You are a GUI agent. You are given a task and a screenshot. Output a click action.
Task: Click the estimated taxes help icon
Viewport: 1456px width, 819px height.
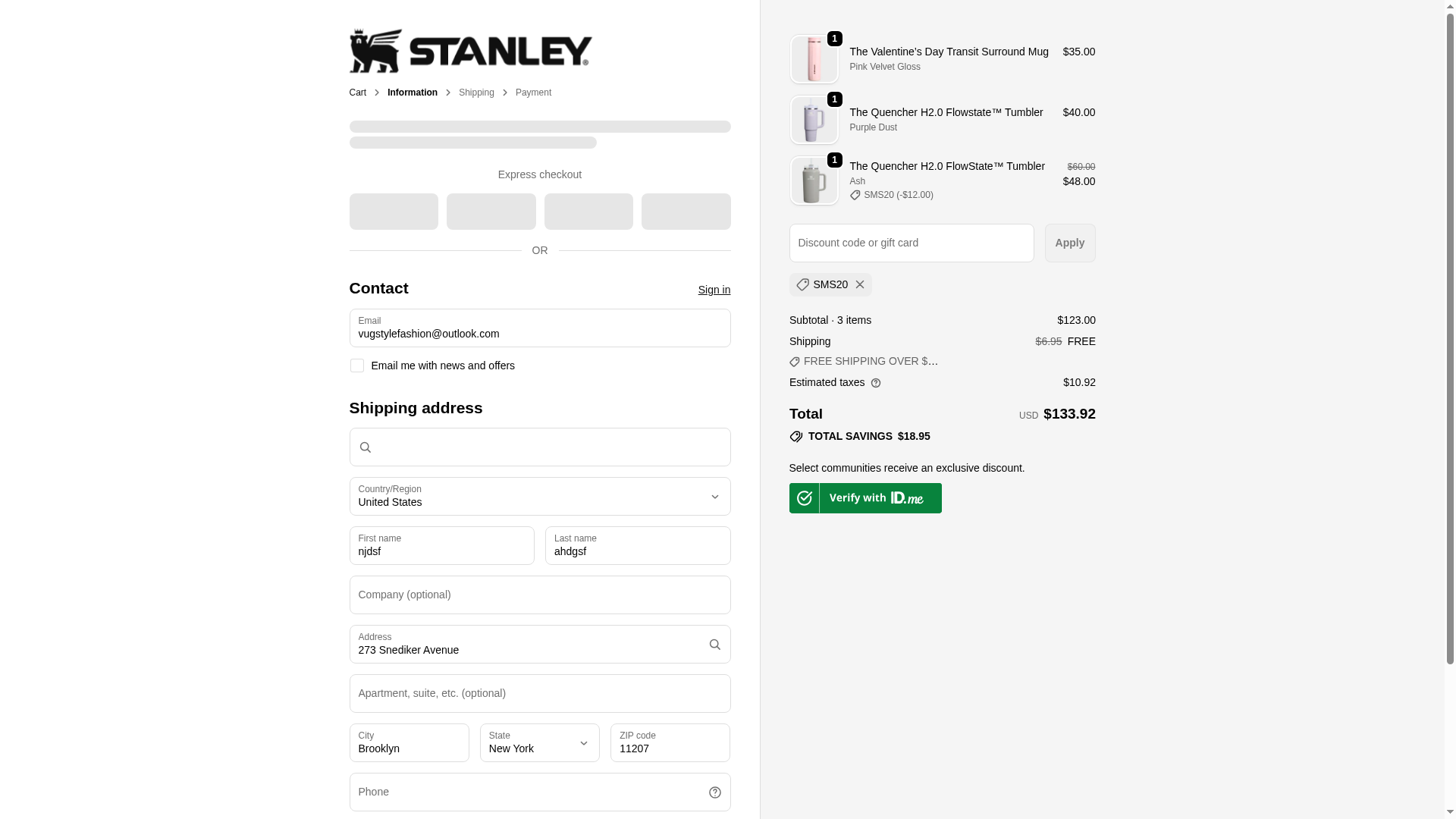click(876, 383)
